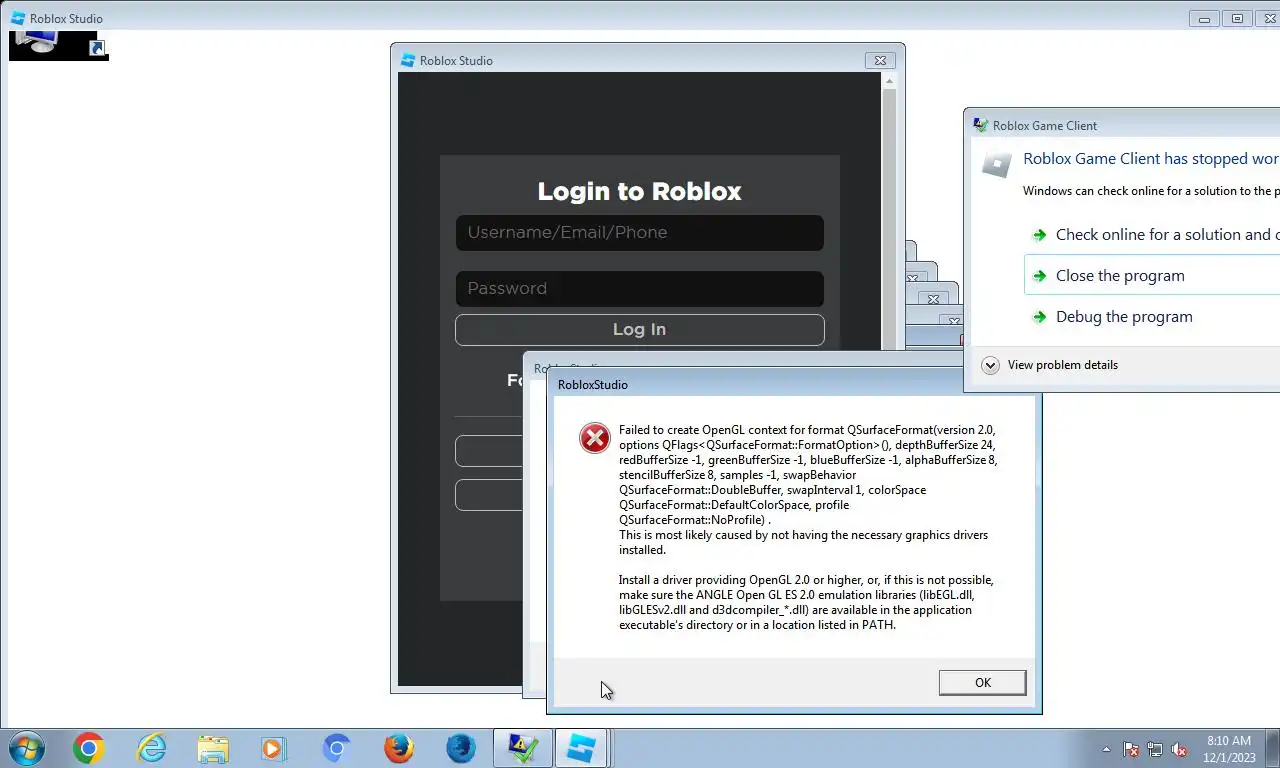Image resolution: width=1280 pixels, height=768 pixels.
Task: Click the red error icon in the RobloxStudio dialog
Action: (595, 437)
